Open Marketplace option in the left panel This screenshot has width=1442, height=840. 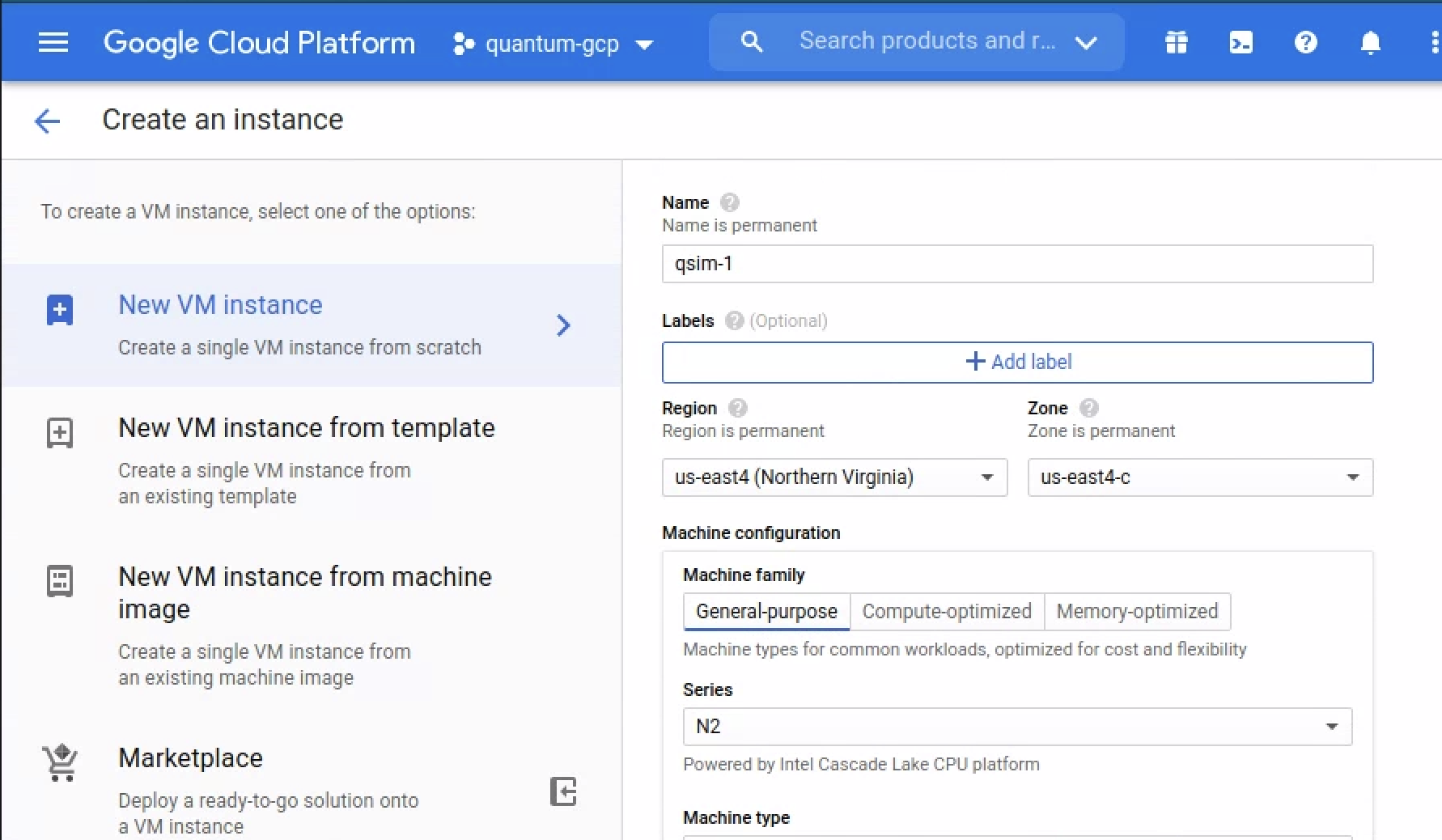pyautogui.click(x=190, y=758)
